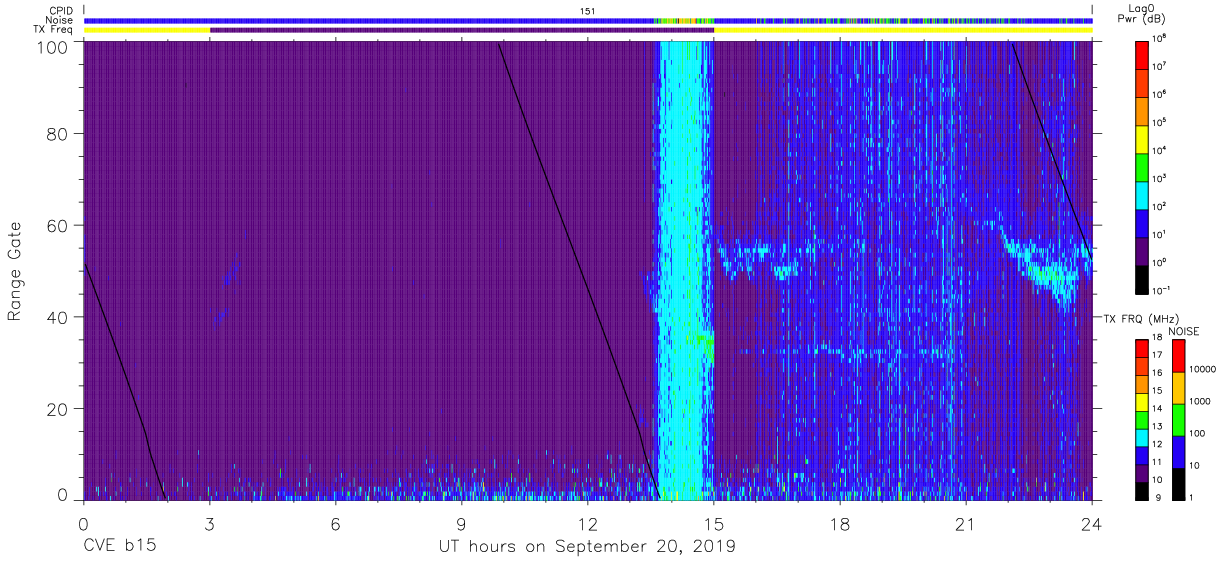The image size is (1228, 567).
Task: Click the 18 label on the TX FRQ colorbar
Action: [1158, 339]
